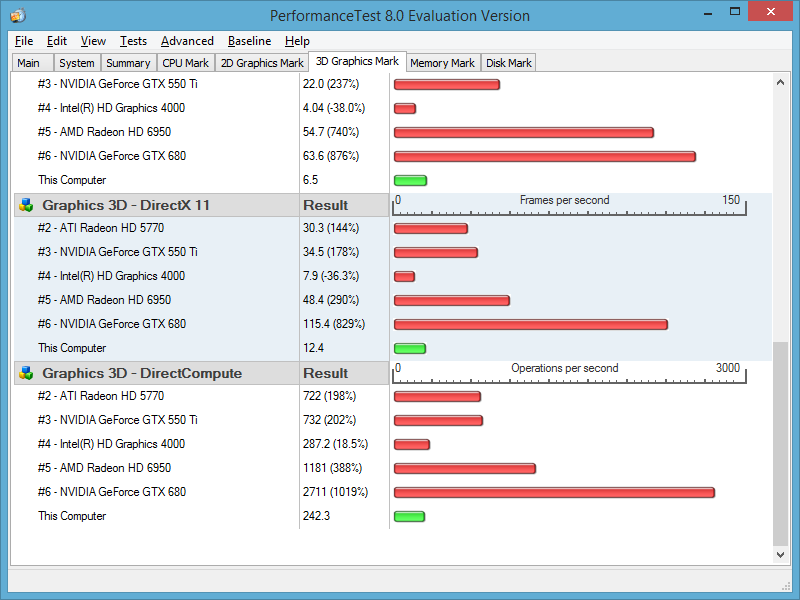Click the red bar for 63.6 (876%)

point(545,156)
